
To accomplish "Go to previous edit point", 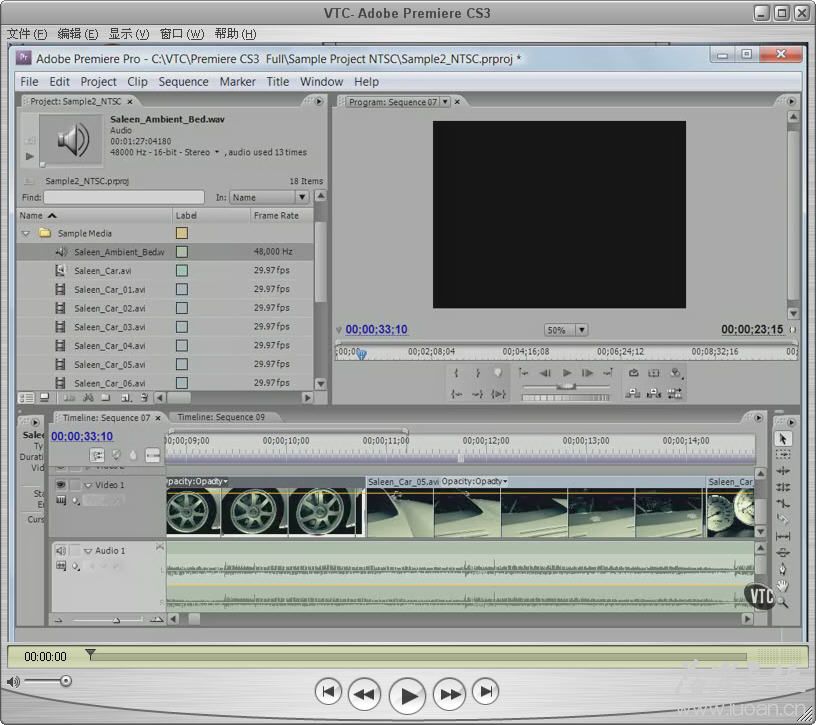I will pos(524,373).
